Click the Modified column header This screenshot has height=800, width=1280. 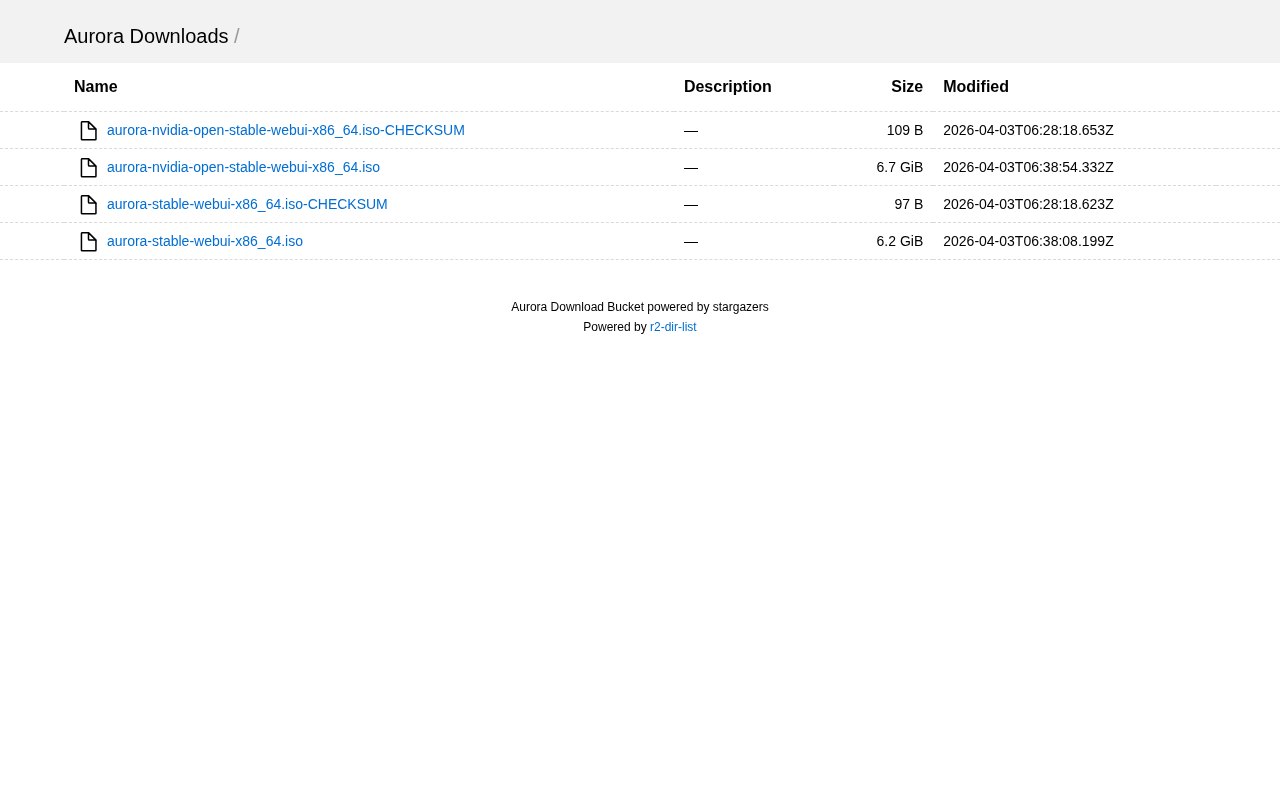click(975, 87)
